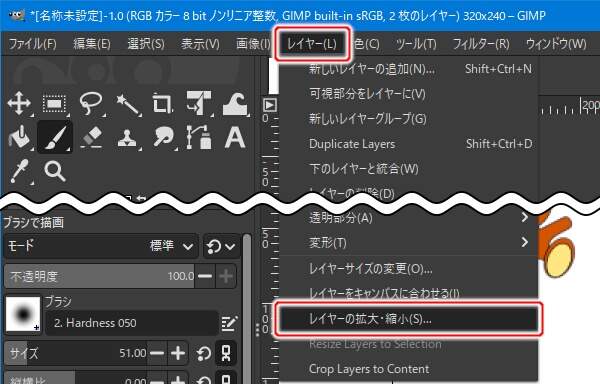Select the Free Select lasso tool
This screenshot has height=384, width=600.
click(91, 103)
